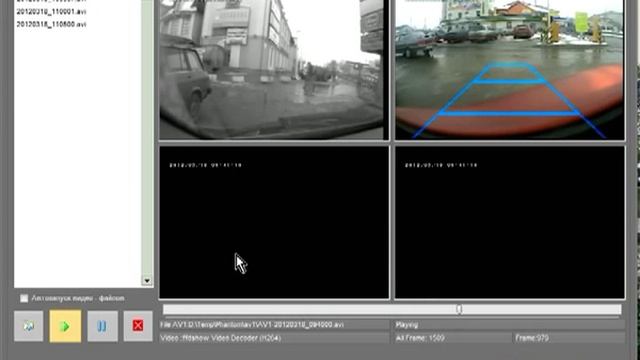
Task: Click the down arrow of the file list scrollbar
Action: pyautogui.click(x=147, y=281)
